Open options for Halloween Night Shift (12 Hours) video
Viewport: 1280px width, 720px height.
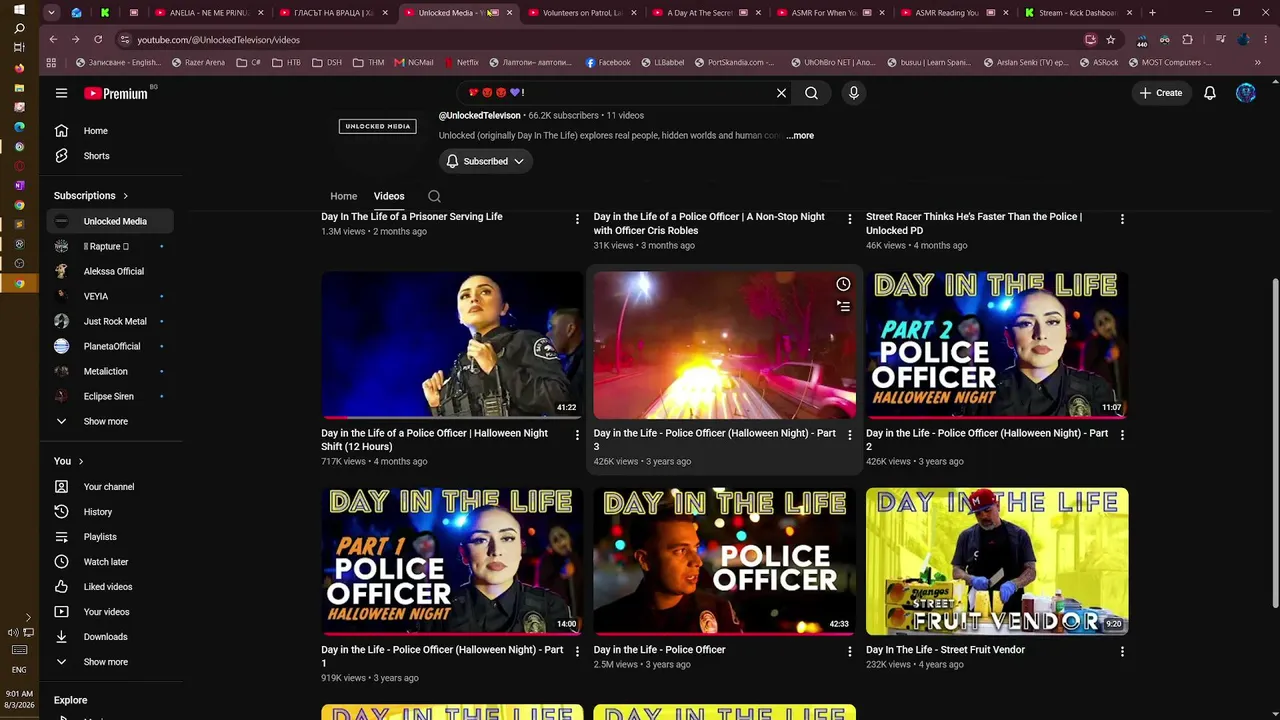(577, 435)
